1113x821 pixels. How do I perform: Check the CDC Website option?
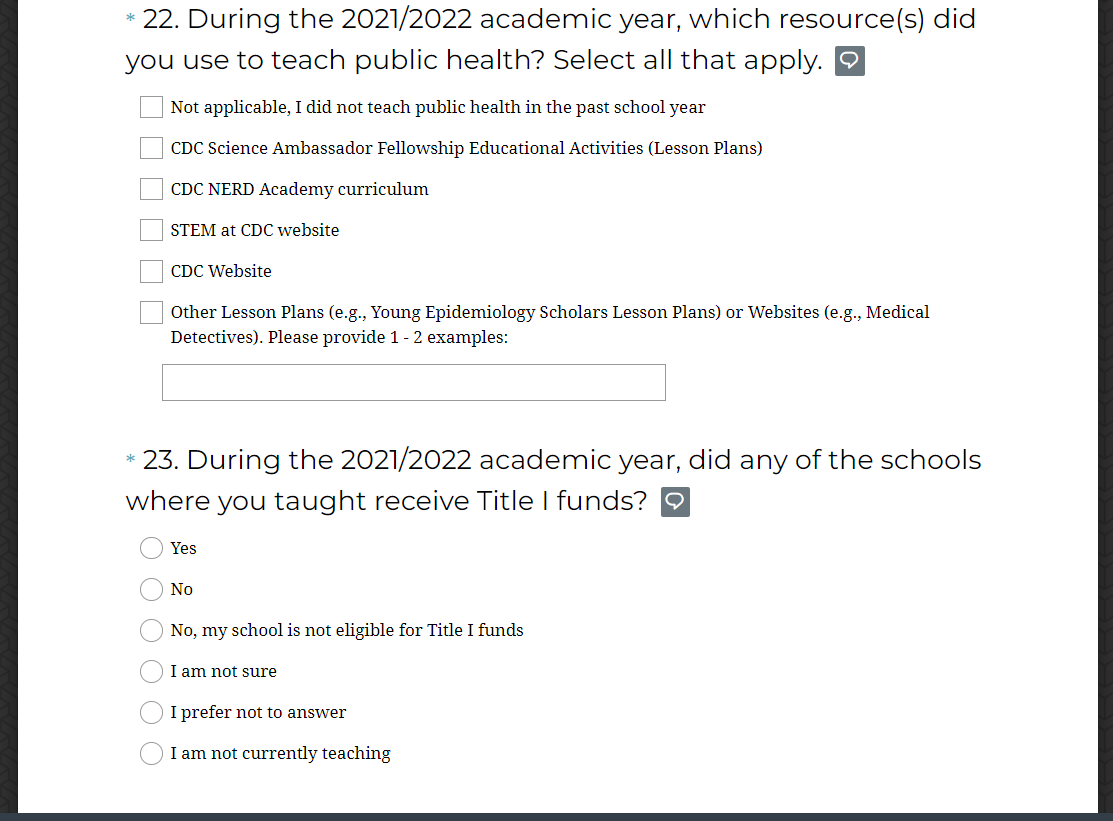151,271
